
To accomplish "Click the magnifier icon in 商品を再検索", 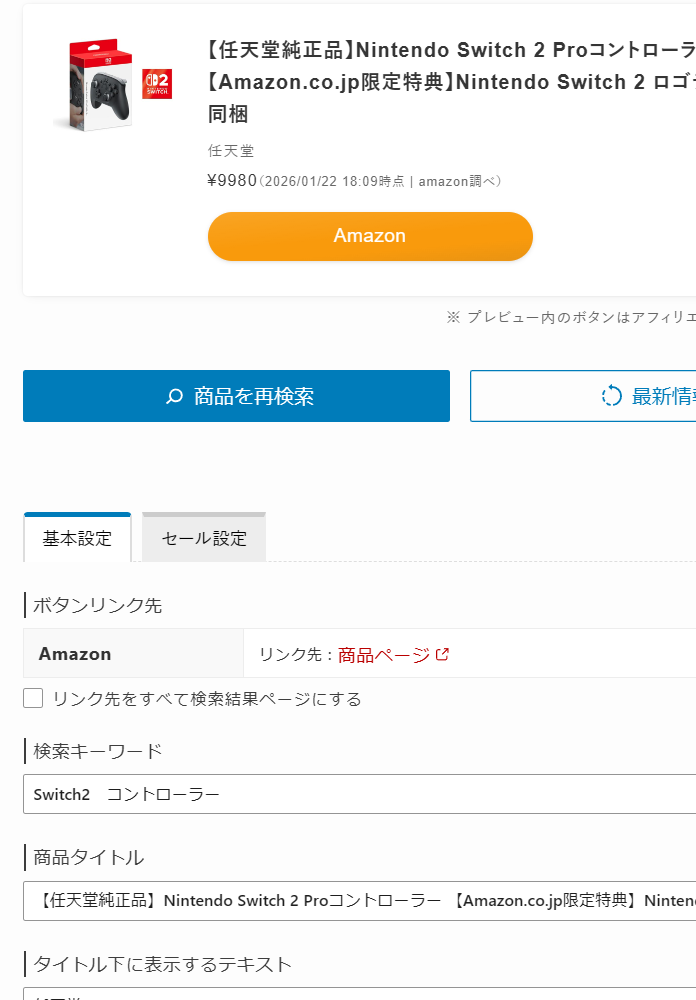I will click(175, 397).
